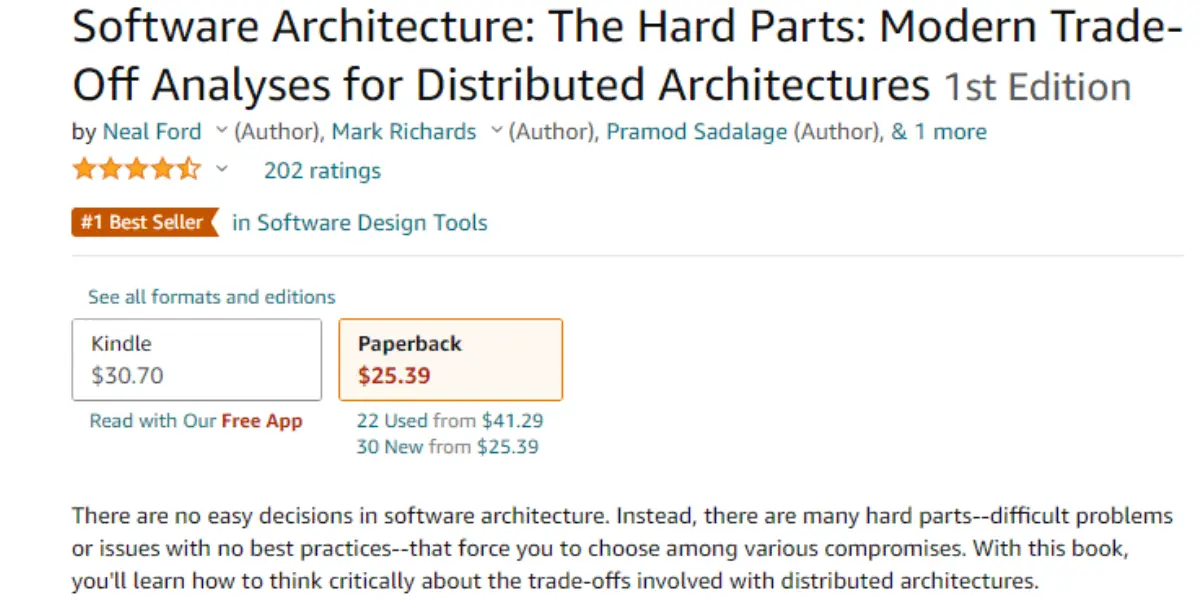Click 'See all formats and editions'
The width and height of the screenshot is (1200, 600).
coord(212,297)
